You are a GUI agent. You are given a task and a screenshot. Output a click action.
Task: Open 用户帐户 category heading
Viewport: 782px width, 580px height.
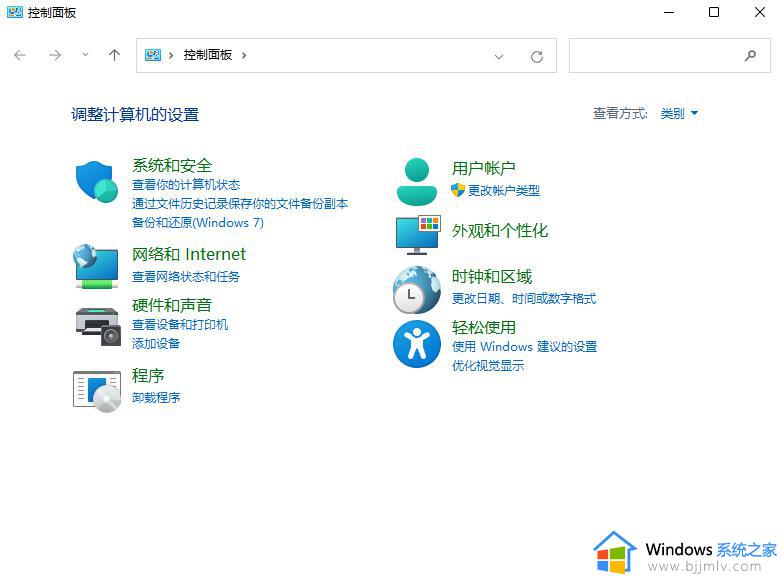click(x=484, y=168)
